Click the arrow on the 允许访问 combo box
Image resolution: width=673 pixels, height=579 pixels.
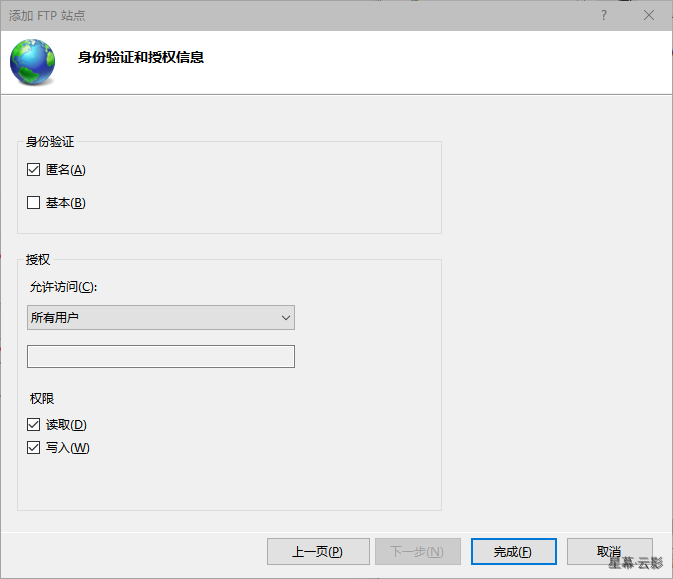click(285, 318)
